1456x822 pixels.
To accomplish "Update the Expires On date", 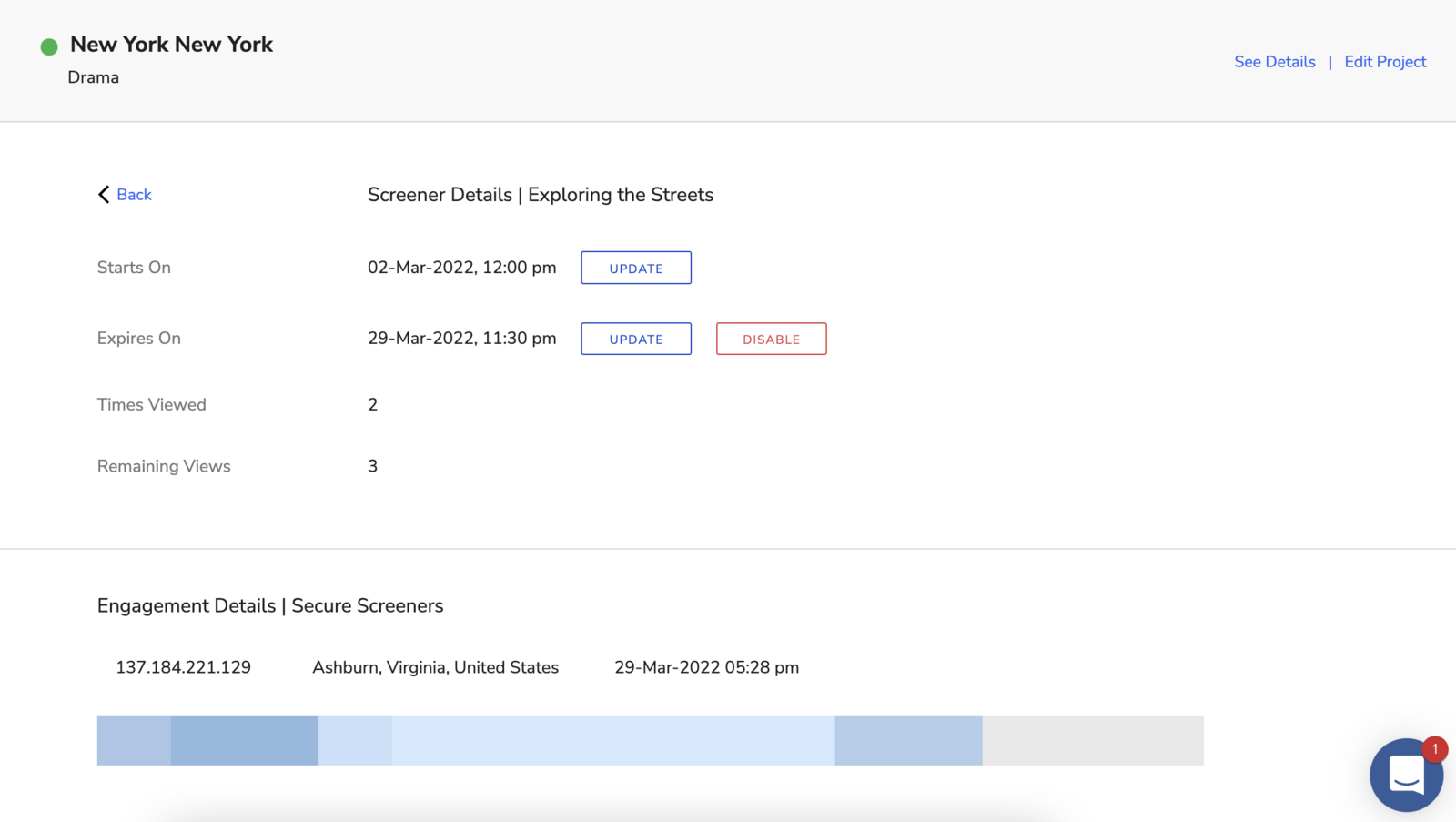I will [636, 339].
